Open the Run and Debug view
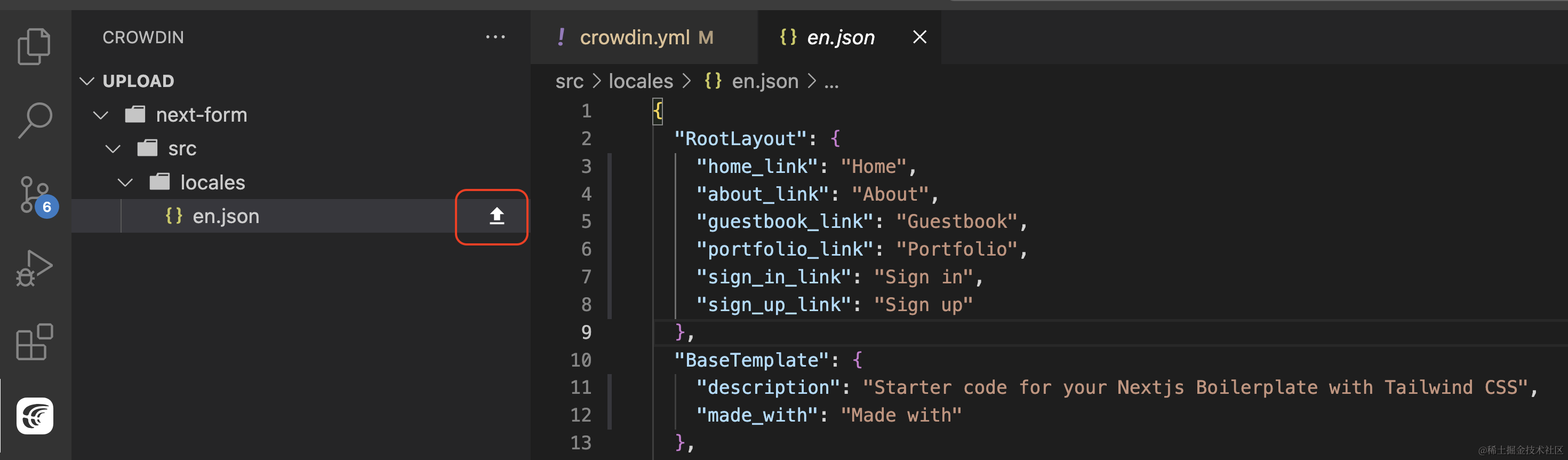 coord(34,268)
